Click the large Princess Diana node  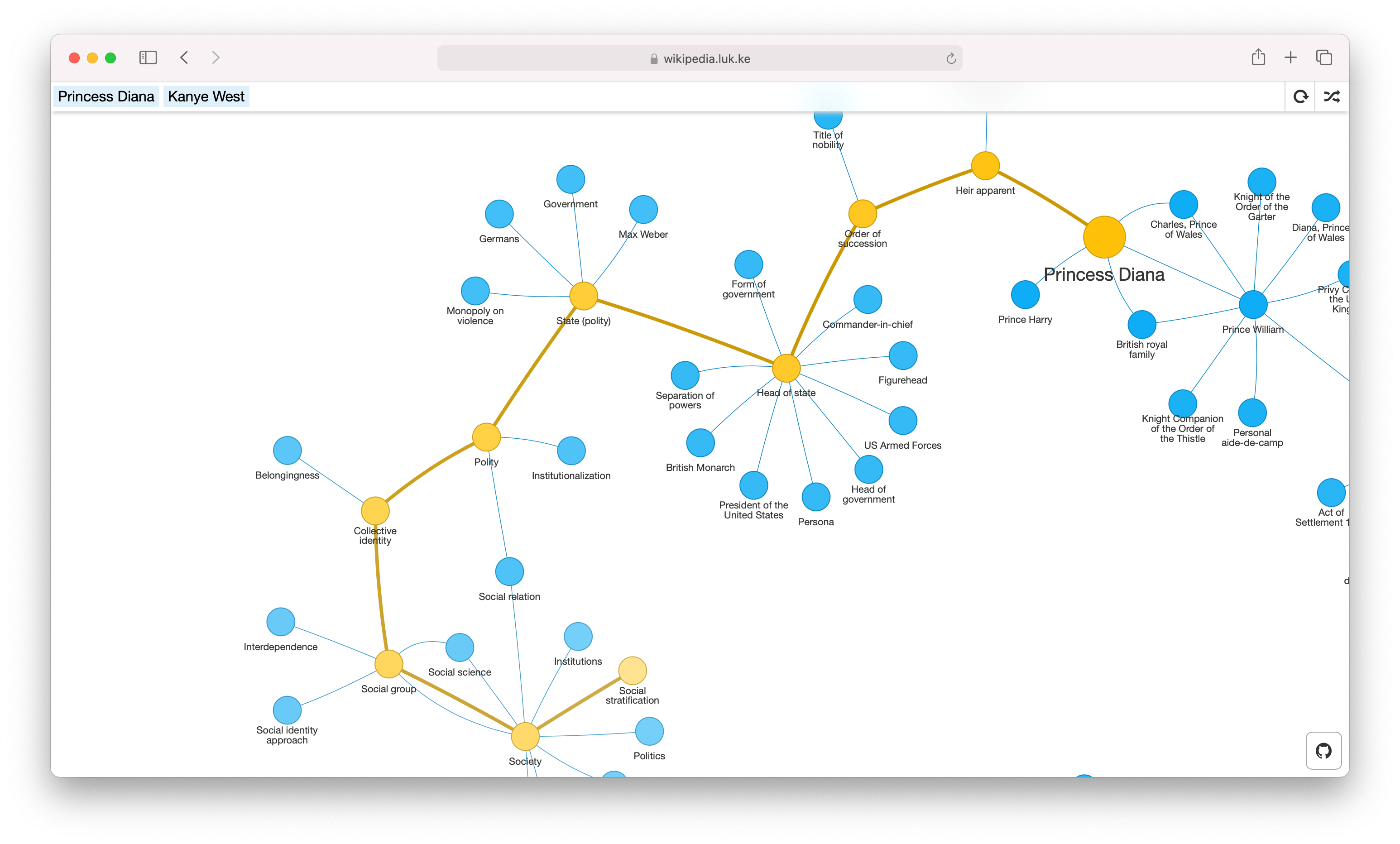click(x=1104, y=237)
